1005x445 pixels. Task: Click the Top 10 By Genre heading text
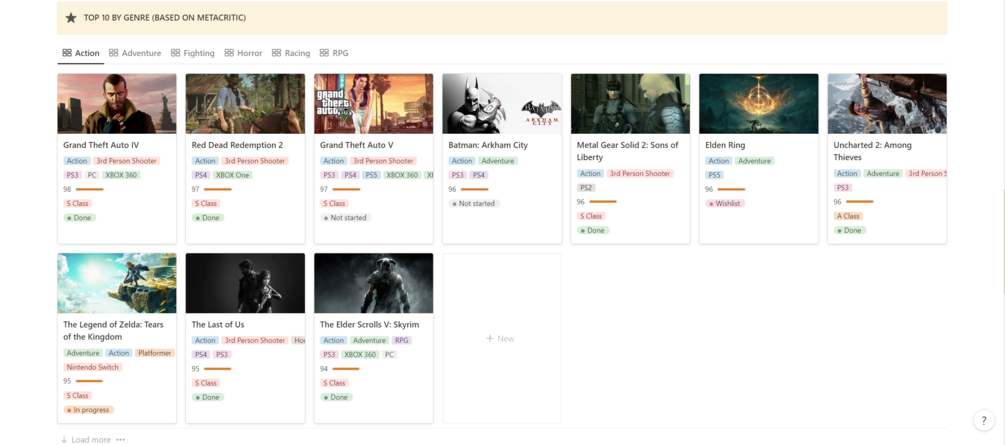click(165, 18)
